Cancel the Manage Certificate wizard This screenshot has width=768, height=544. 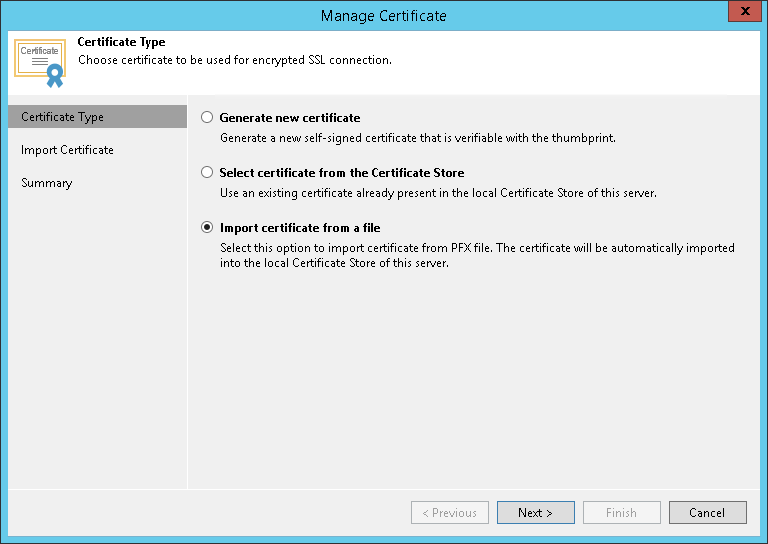click(x=707, y=512)
